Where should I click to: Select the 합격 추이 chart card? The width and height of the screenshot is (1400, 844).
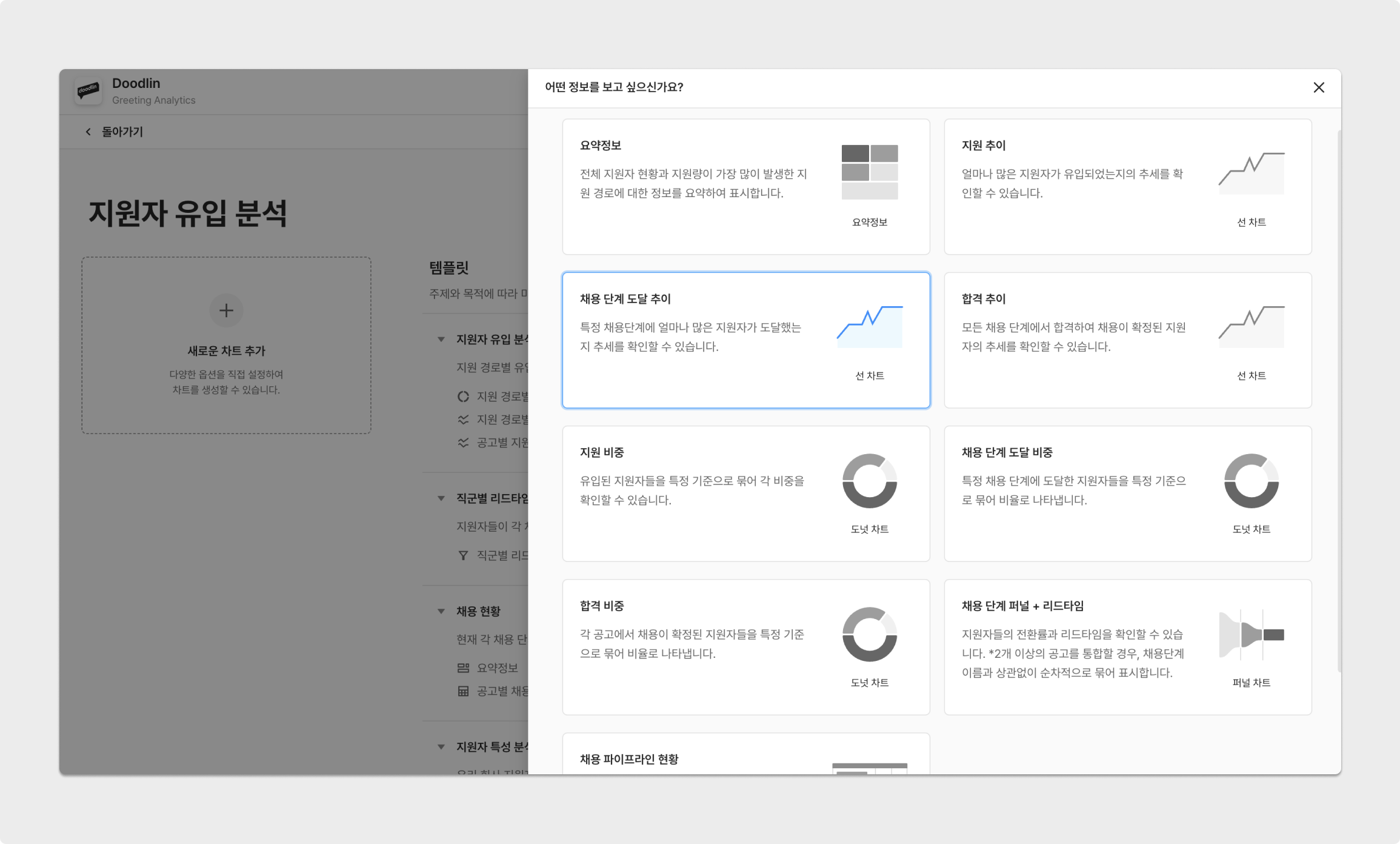(x=1127, y=340)
